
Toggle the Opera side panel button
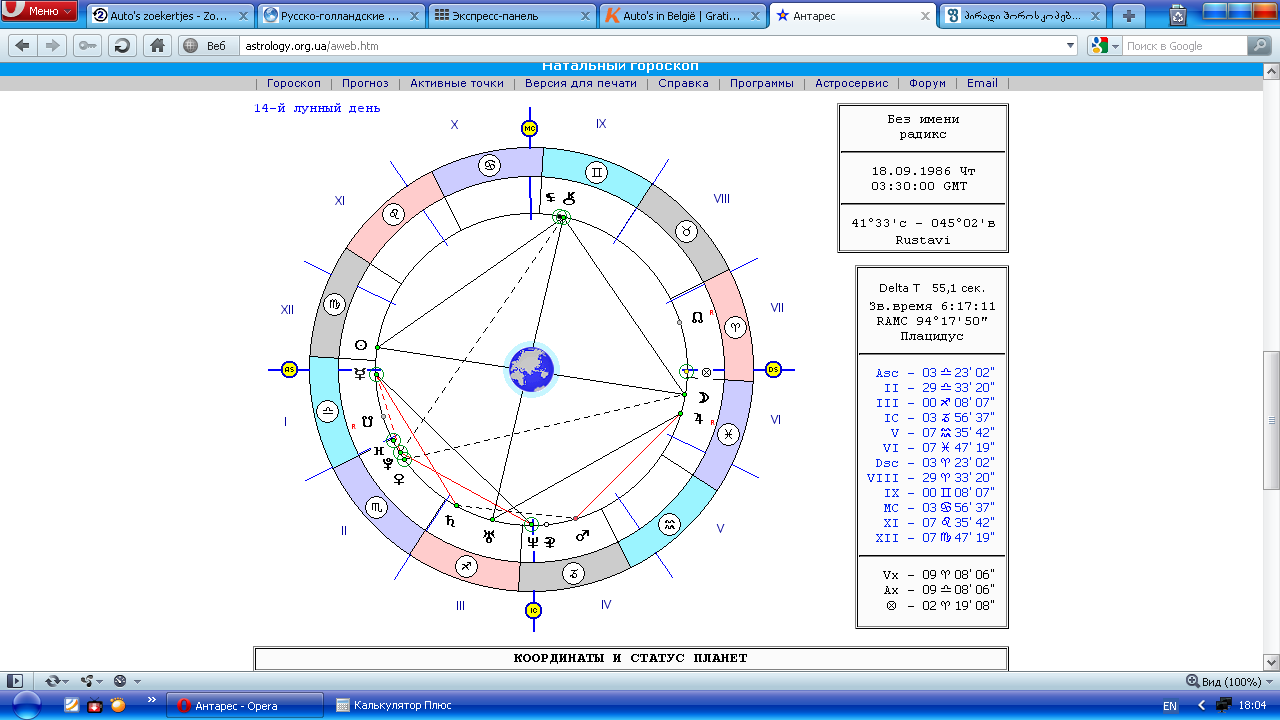[x=14, y=681]
